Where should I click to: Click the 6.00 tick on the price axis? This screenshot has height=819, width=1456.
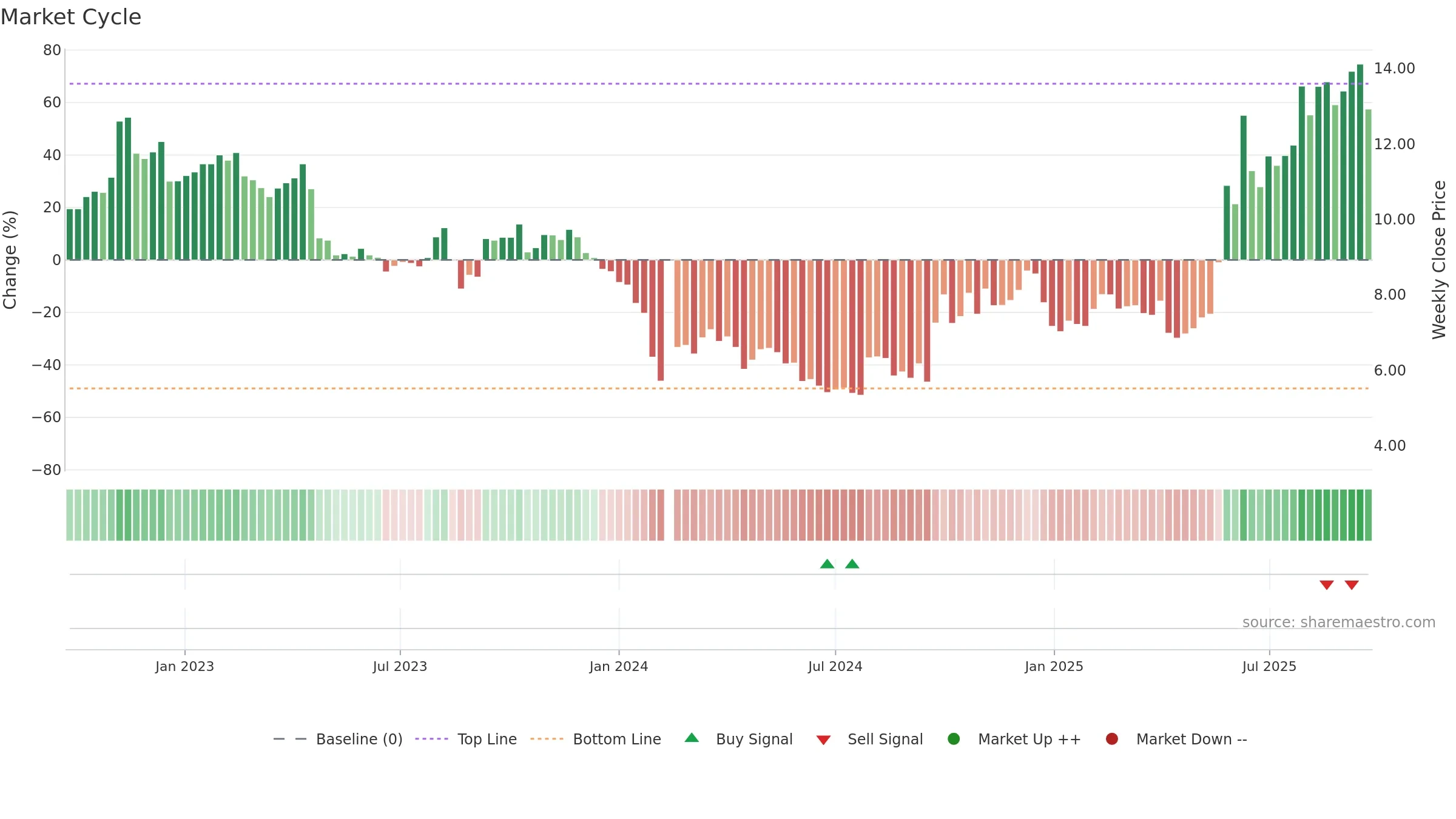tap(1389, 371)
